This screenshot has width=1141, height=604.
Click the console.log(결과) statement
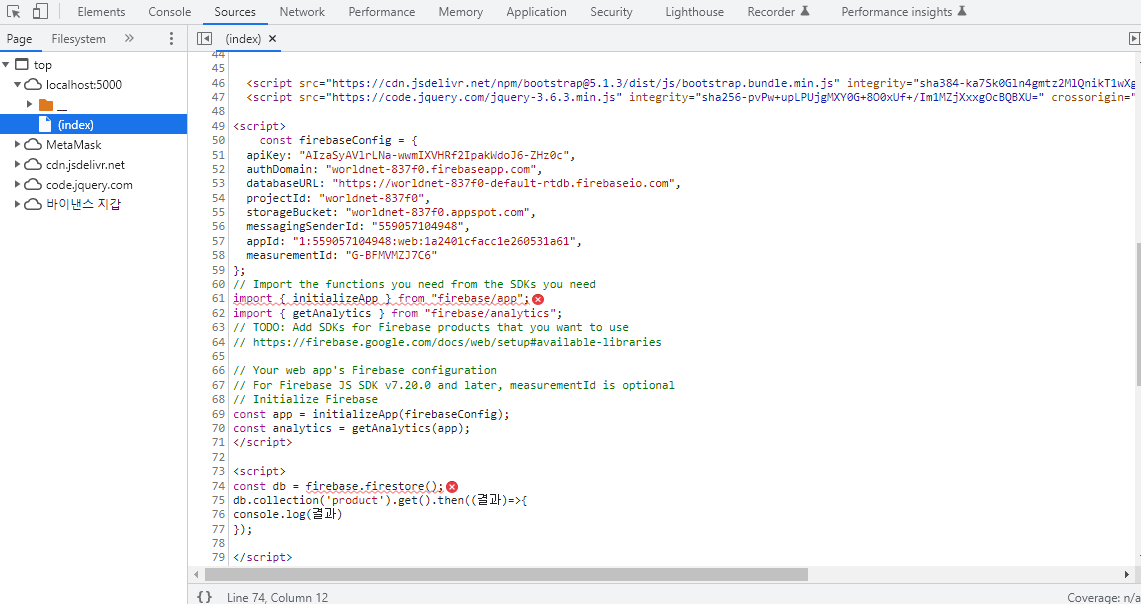pos(287,514)
